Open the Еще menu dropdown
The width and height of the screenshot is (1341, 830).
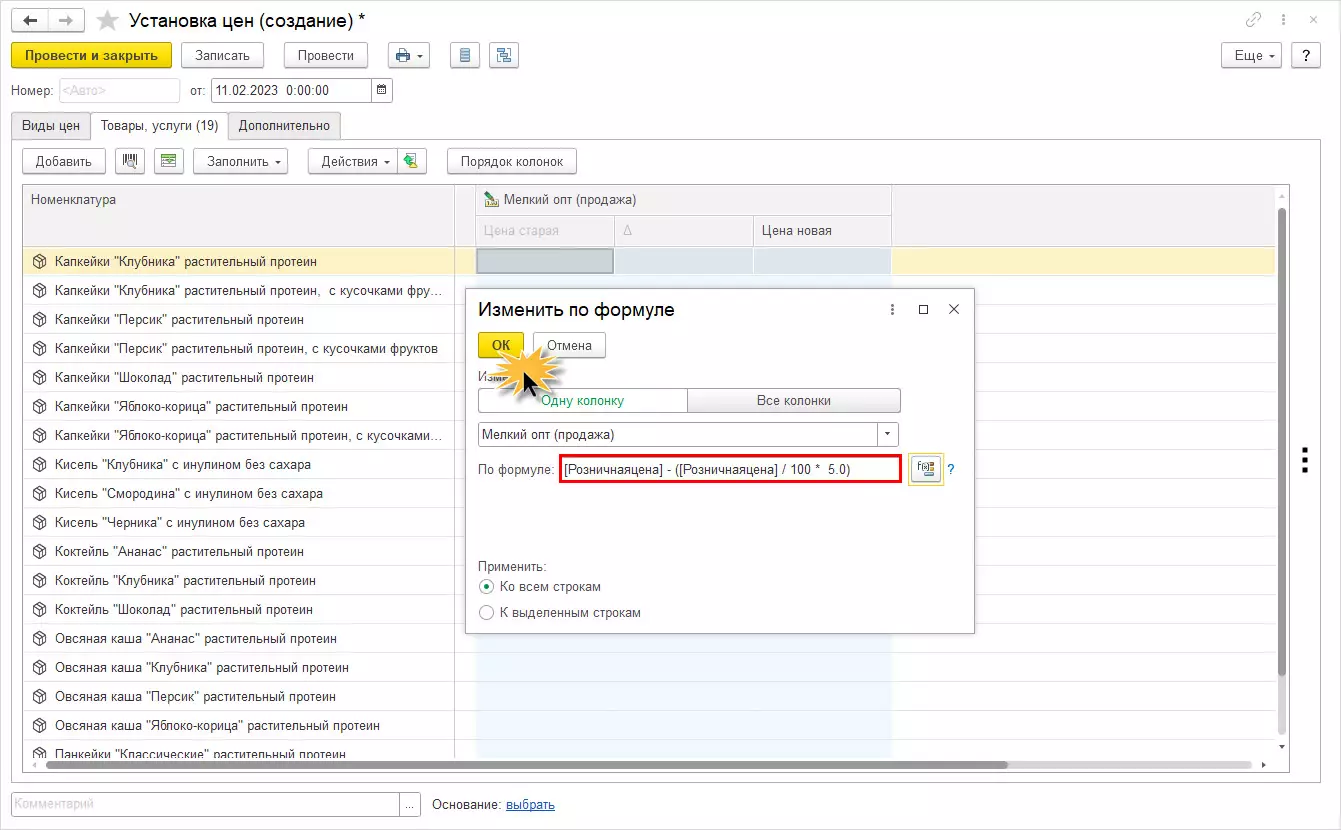point(1251,55)
